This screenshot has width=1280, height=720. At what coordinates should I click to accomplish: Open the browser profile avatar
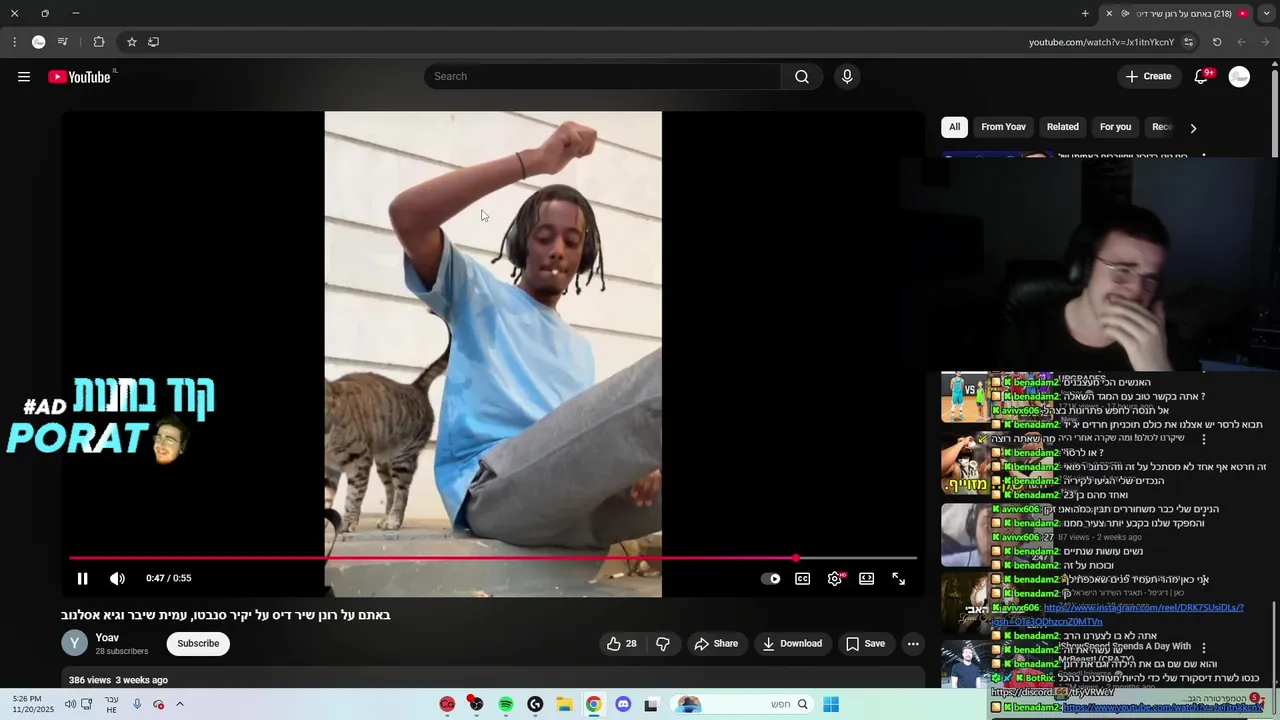(x=38, y=42)
